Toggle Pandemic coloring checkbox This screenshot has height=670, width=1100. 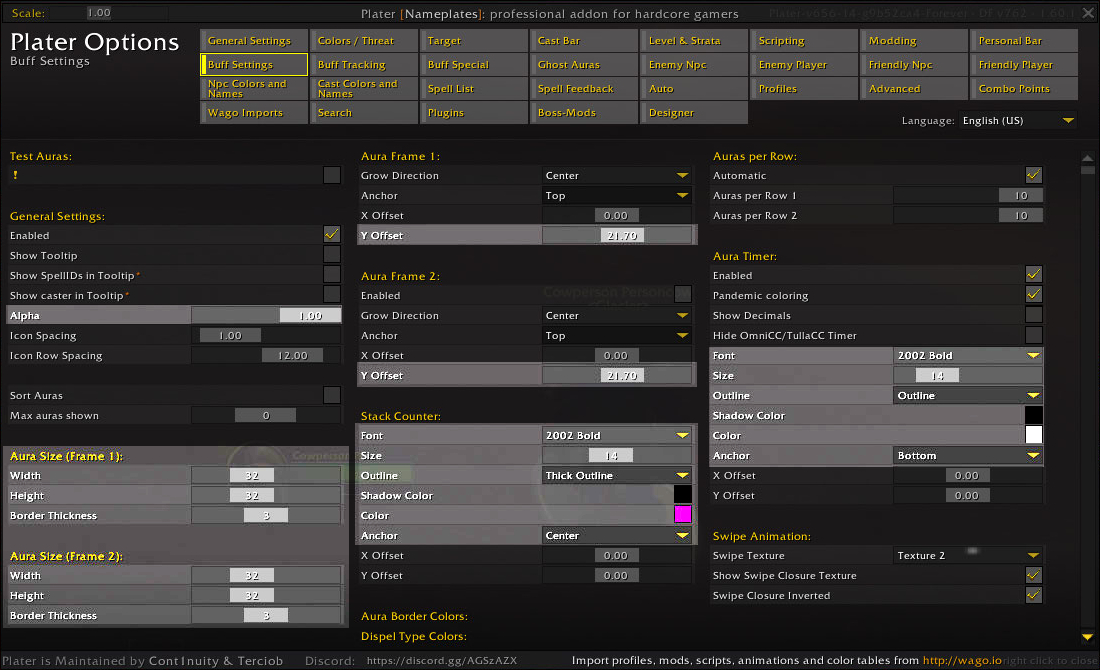(x=1033, y=295)
